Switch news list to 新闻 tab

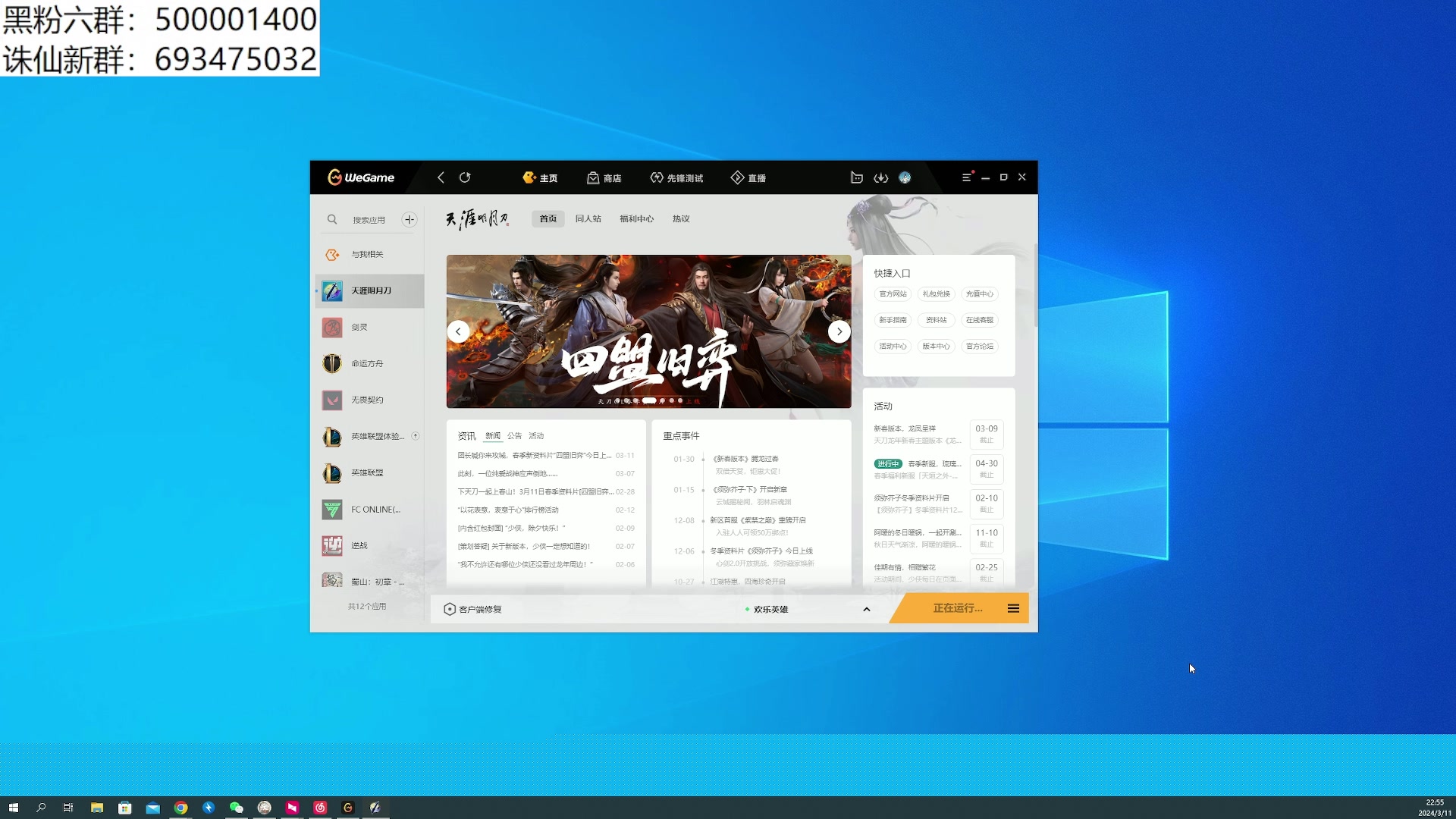click(493, 436)
